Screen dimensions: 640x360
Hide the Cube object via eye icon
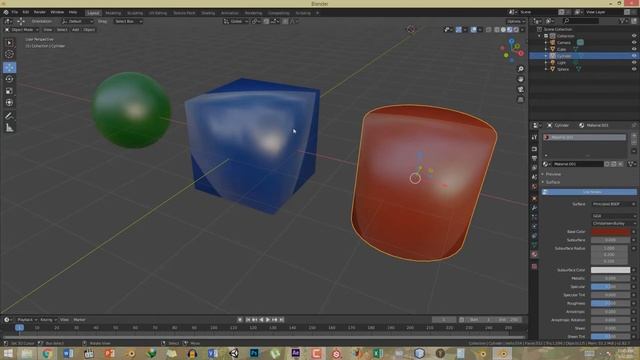pos(634,49)
